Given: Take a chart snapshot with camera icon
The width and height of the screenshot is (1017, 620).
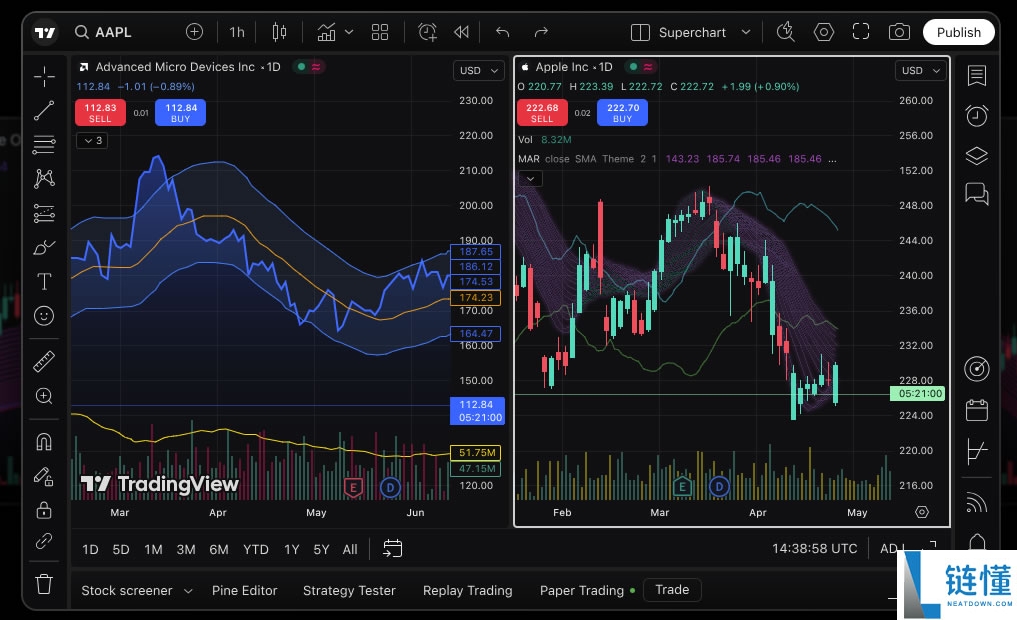Looking at the screenshot, I should point(899,32).
